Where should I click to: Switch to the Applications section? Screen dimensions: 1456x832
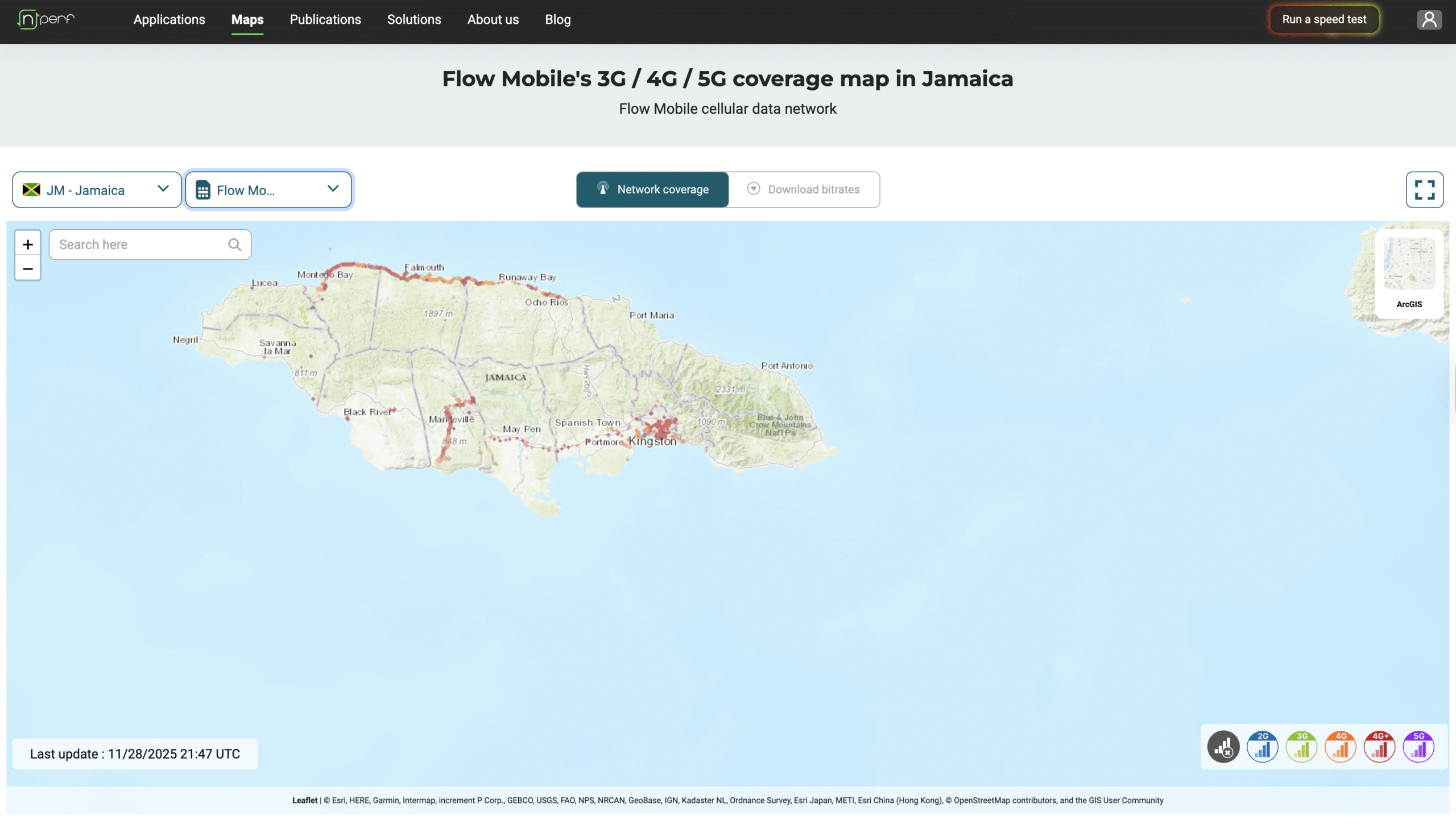168,19
